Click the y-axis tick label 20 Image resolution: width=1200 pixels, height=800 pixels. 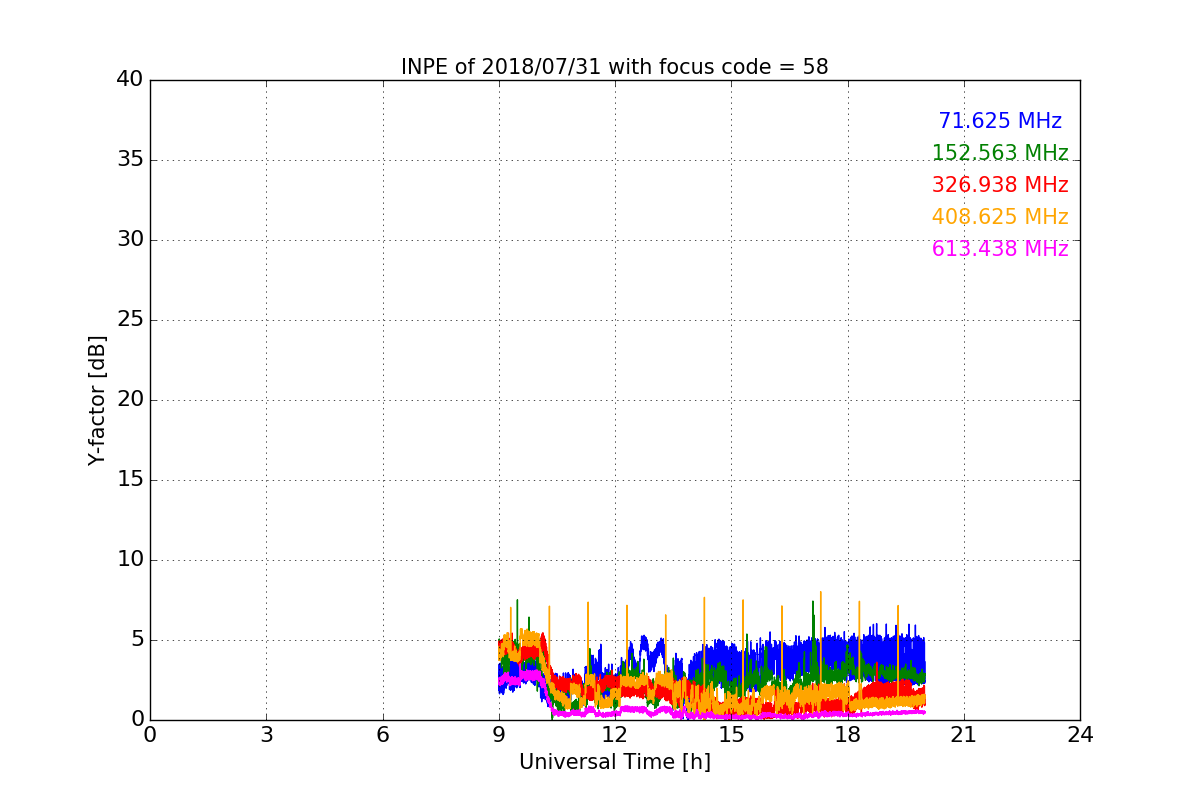[x=130, y=400]
